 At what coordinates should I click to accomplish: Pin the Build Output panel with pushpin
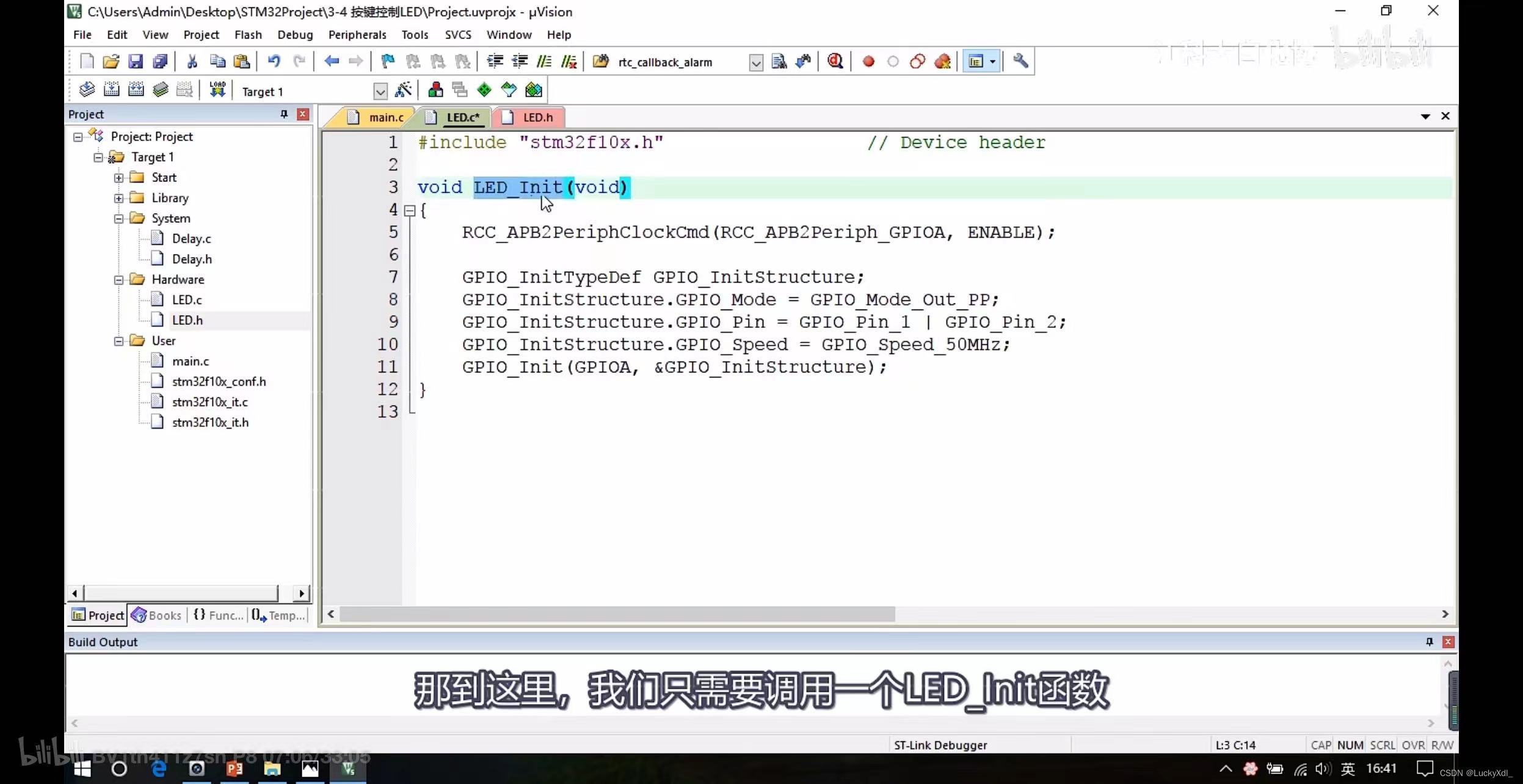(1430, 642)
